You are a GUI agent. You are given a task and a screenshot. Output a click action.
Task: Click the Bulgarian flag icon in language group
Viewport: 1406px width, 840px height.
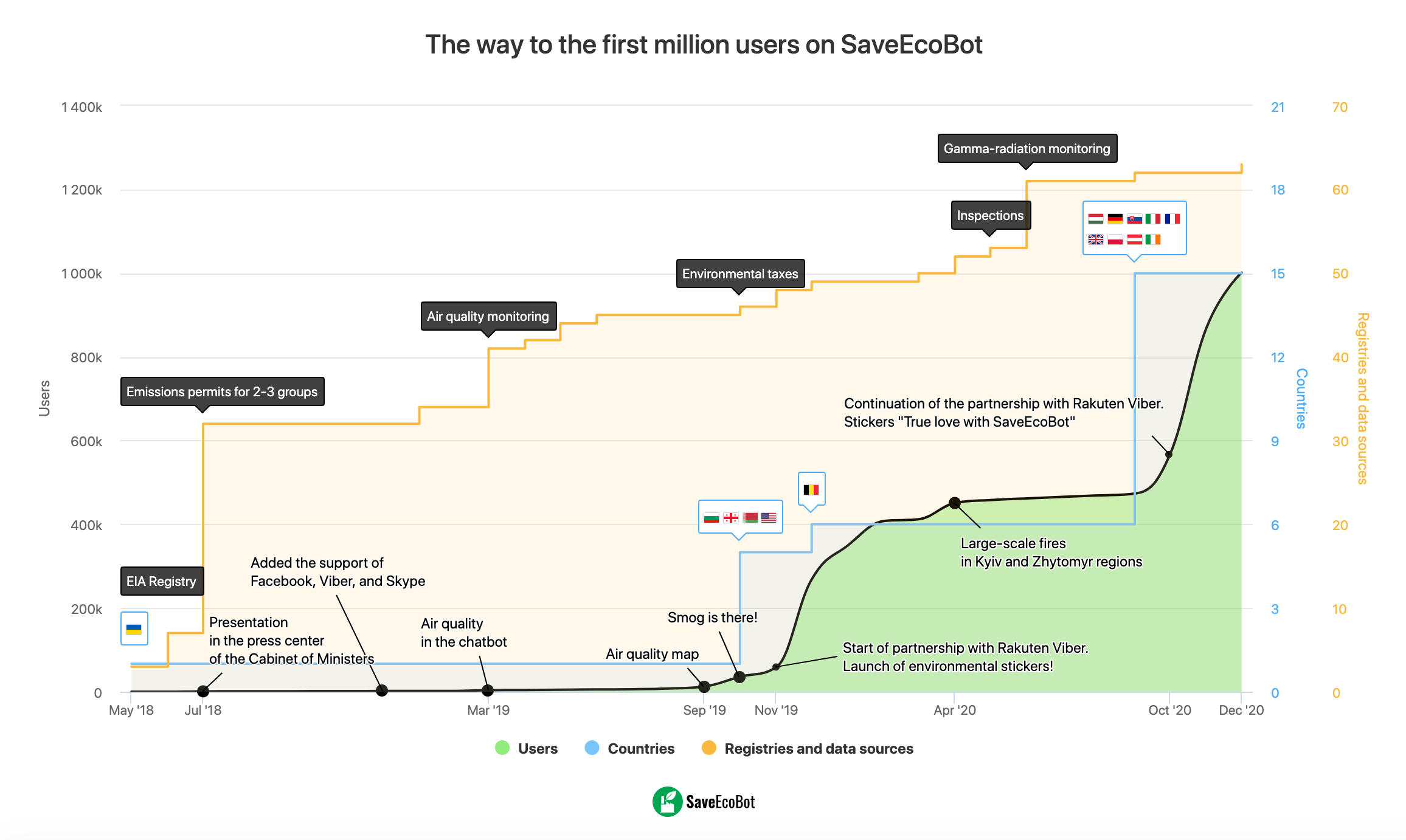711,517
